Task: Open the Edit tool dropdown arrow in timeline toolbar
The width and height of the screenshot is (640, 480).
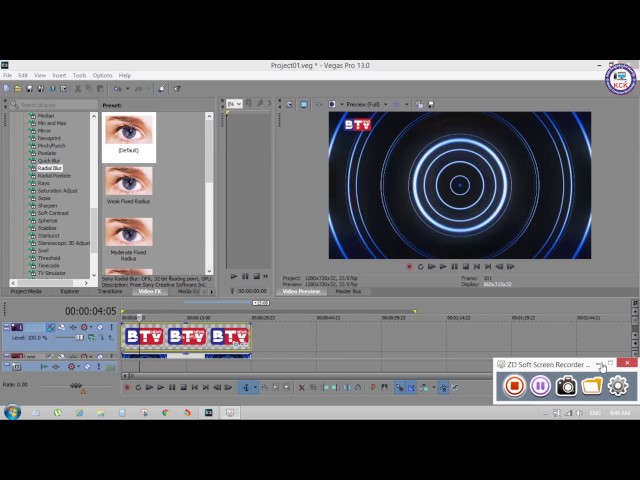Action: (x=255, y=387)
